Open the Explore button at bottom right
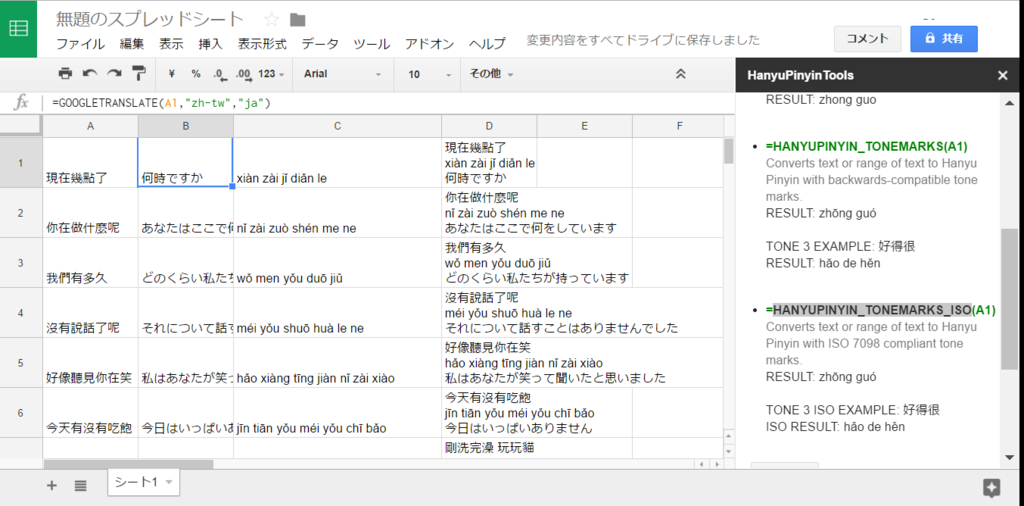 pyautogui.click(x=991, y=487)
